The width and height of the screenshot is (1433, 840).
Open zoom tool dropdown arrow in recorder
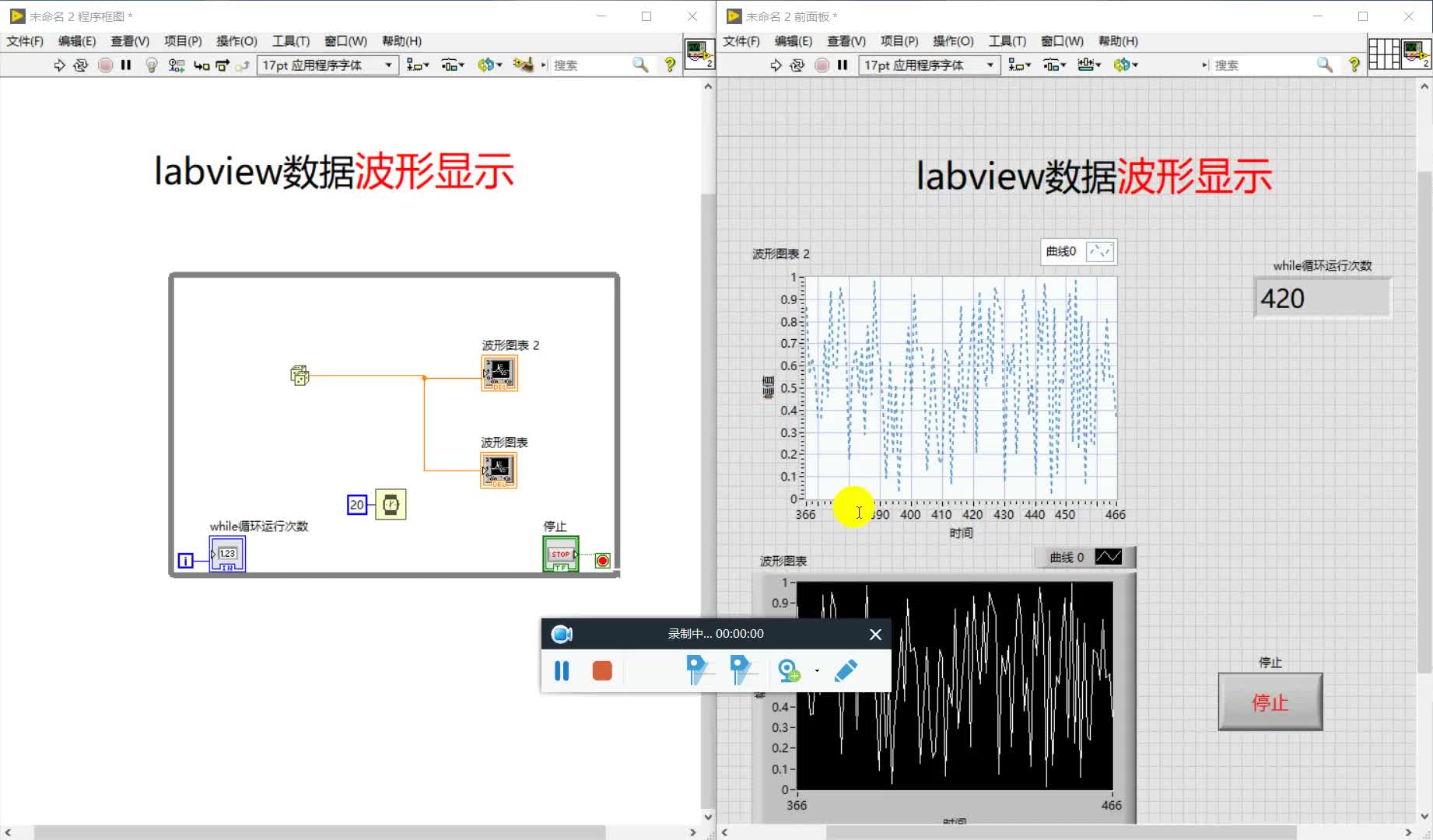(x=817, y=670)
